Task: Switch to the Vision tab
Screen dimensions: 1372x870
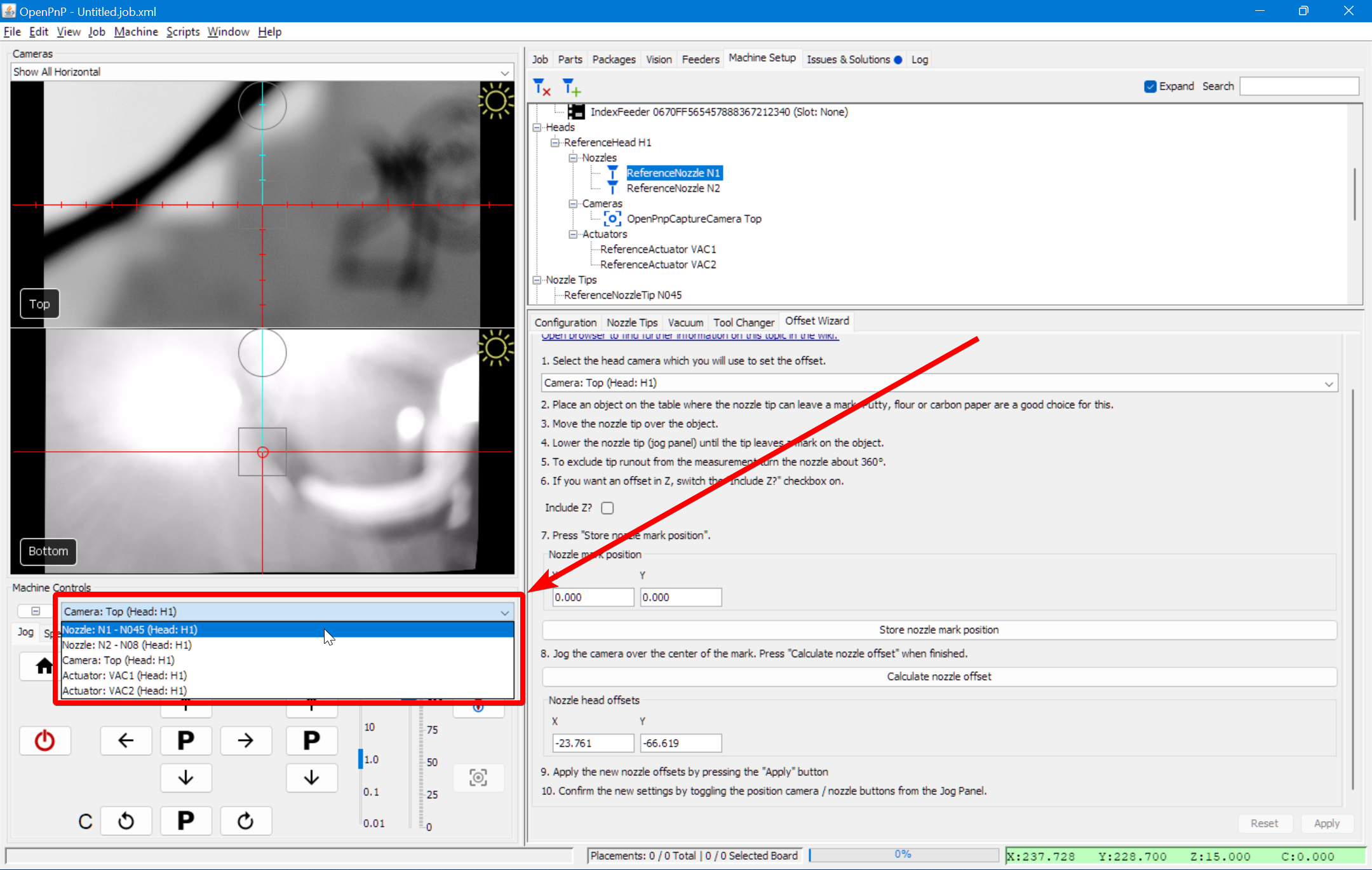Action: tap(659, 58)
